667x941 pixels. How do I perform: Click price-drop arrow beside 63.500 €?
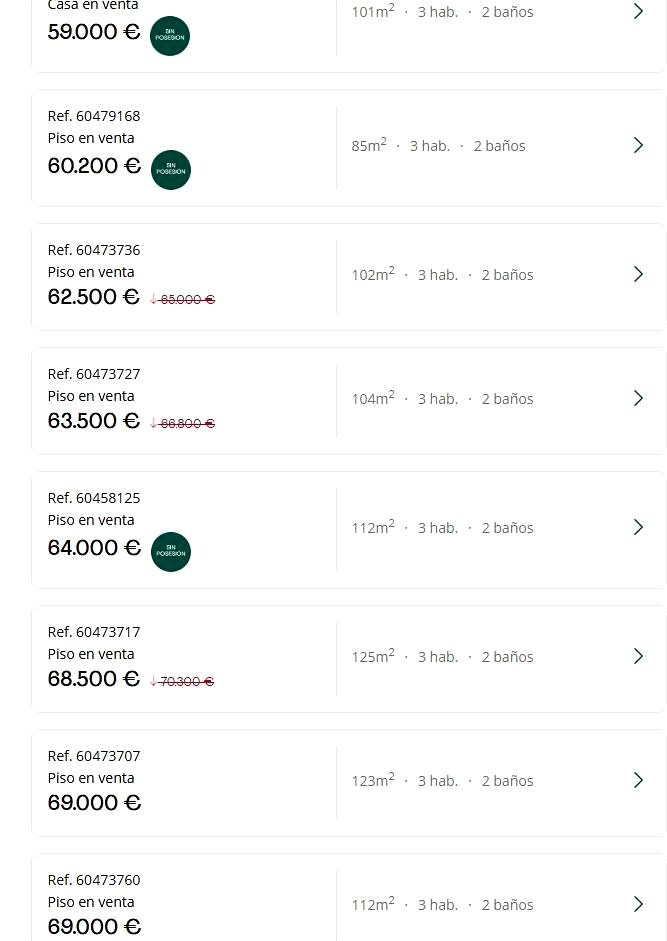pyautogui.click(x=153, y=423)
